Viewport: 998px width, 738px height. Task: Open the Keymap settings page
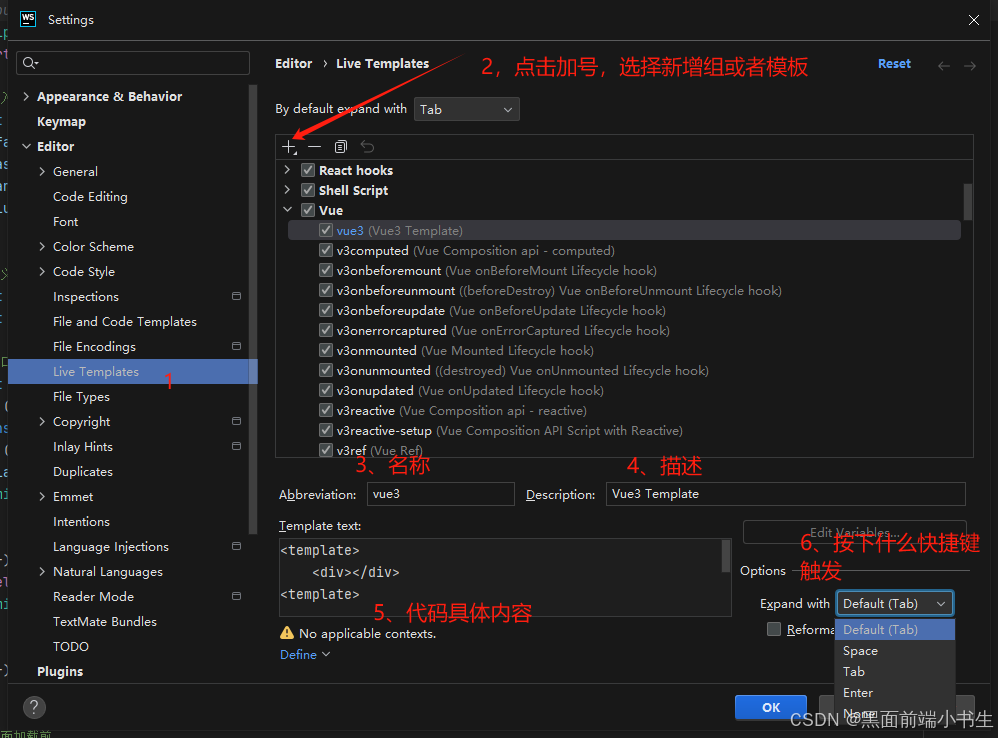pos(61,122)
